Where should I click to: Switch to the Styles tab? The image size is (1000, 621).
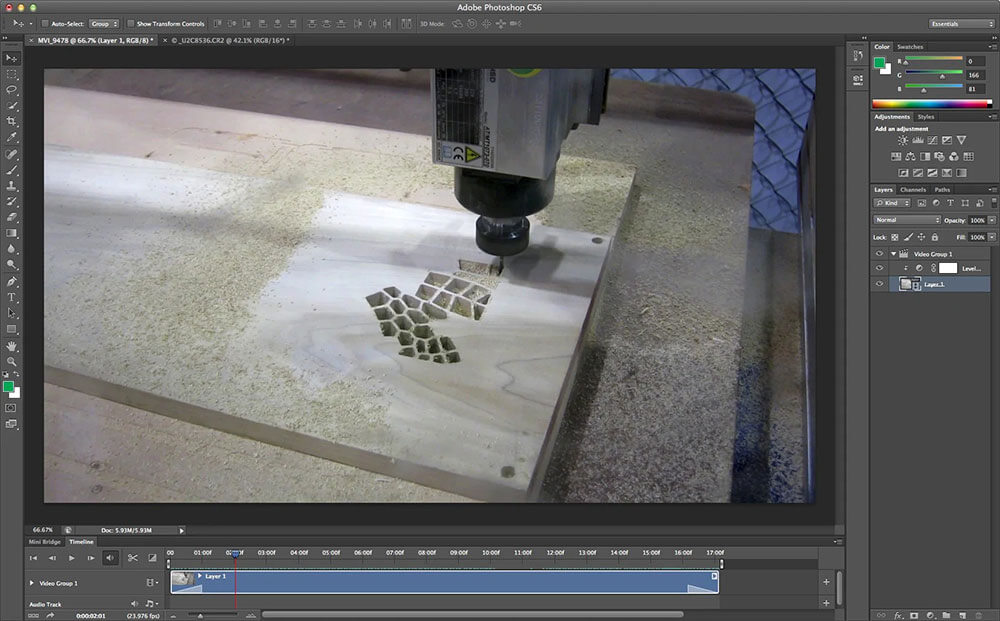coord(925,117)
